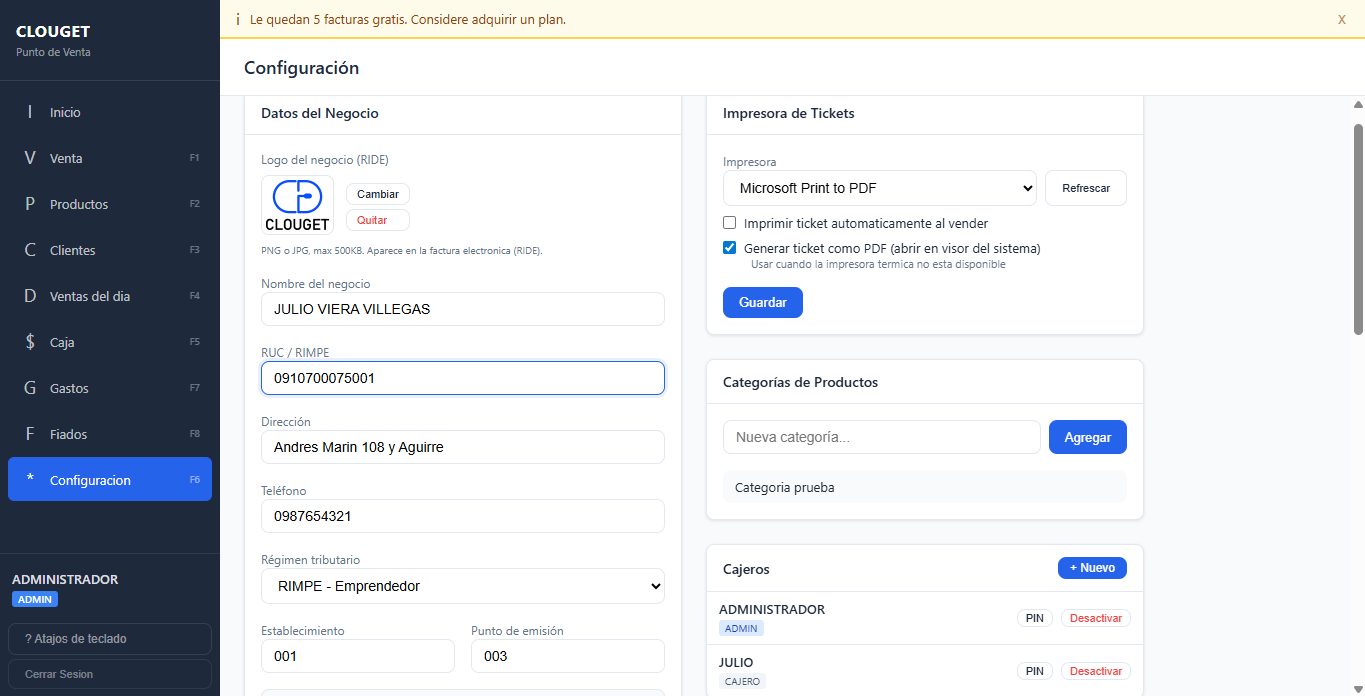Screen dimensions: 1365x696
Task: Go to the Fiados menu item
Action: click(68, 434)
